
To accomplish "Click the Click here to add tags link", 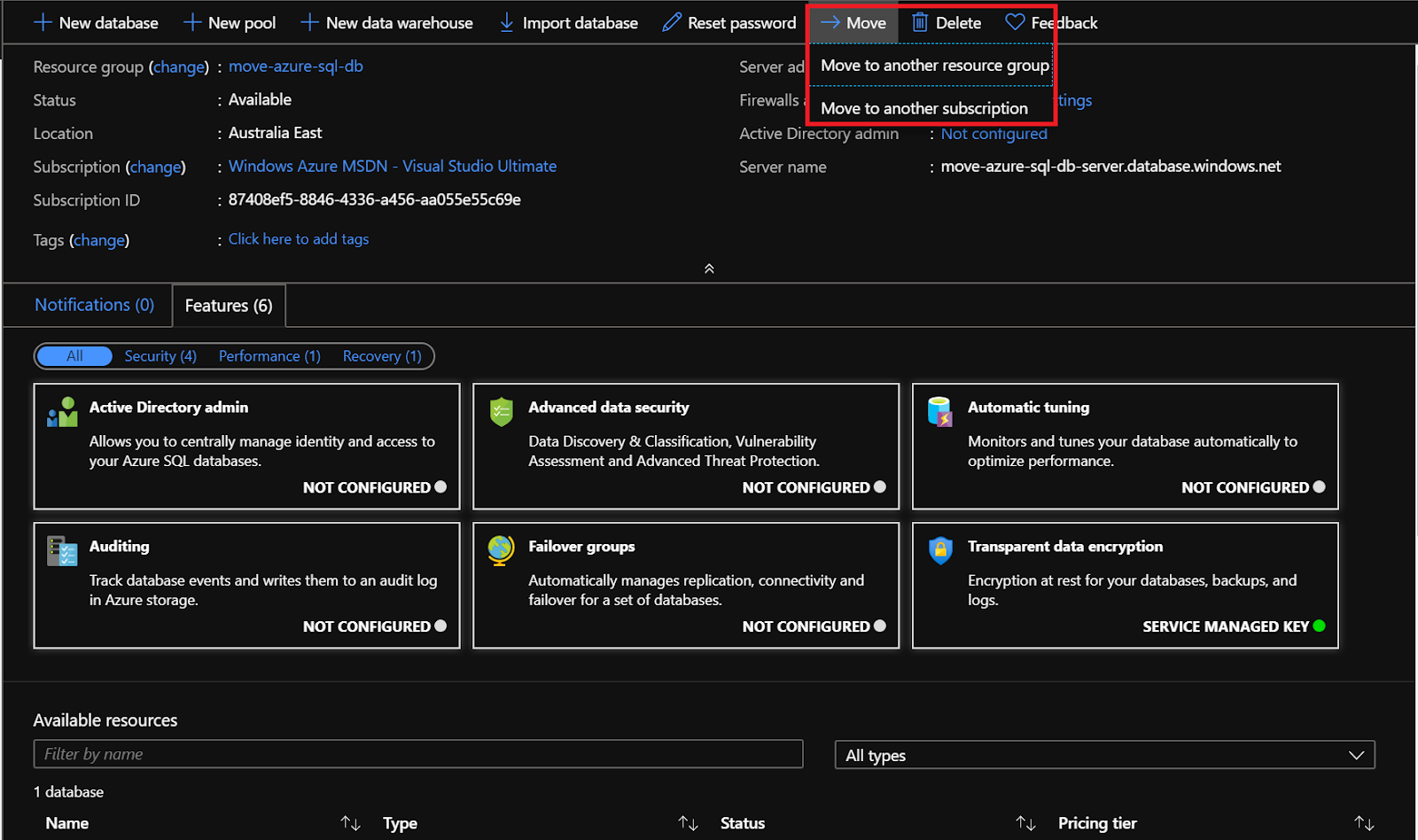I will [x=298, y=238].
